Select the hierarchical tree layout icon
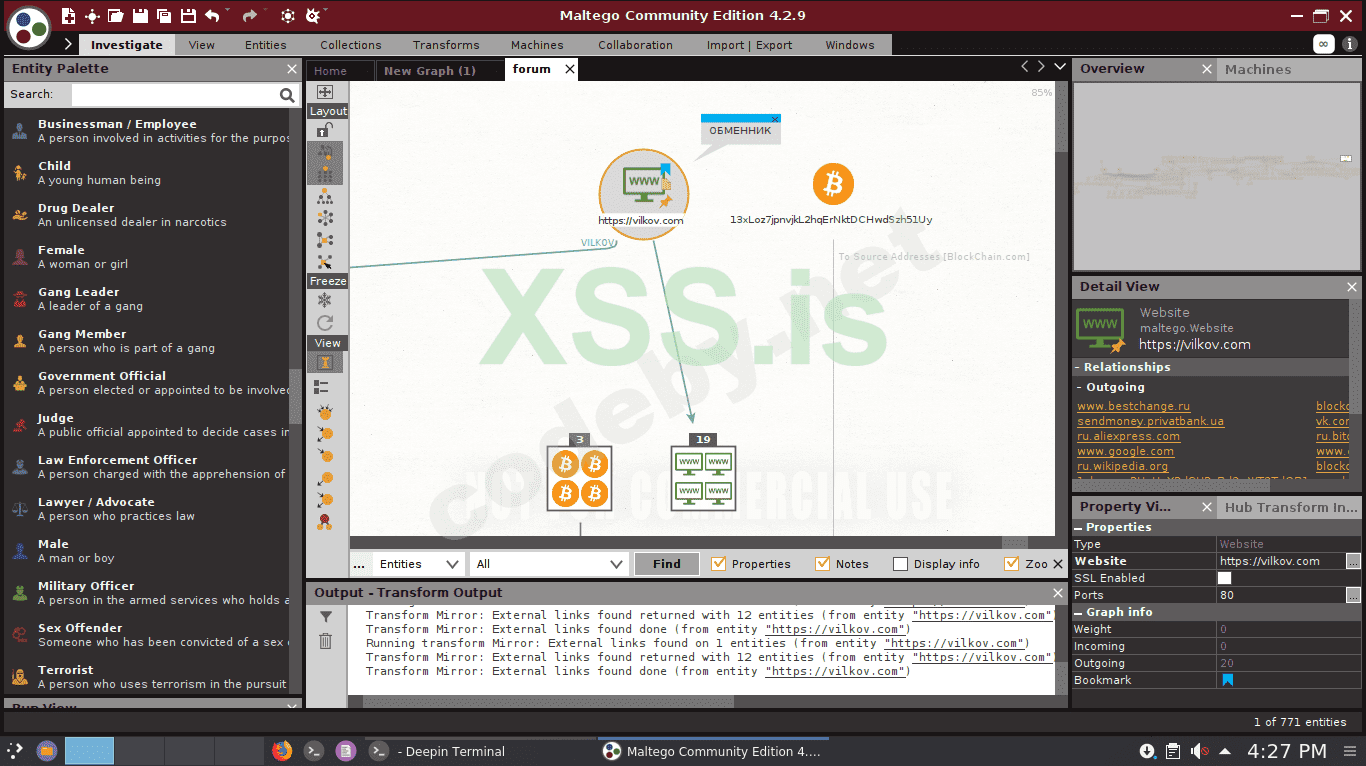 pos(325,196)
